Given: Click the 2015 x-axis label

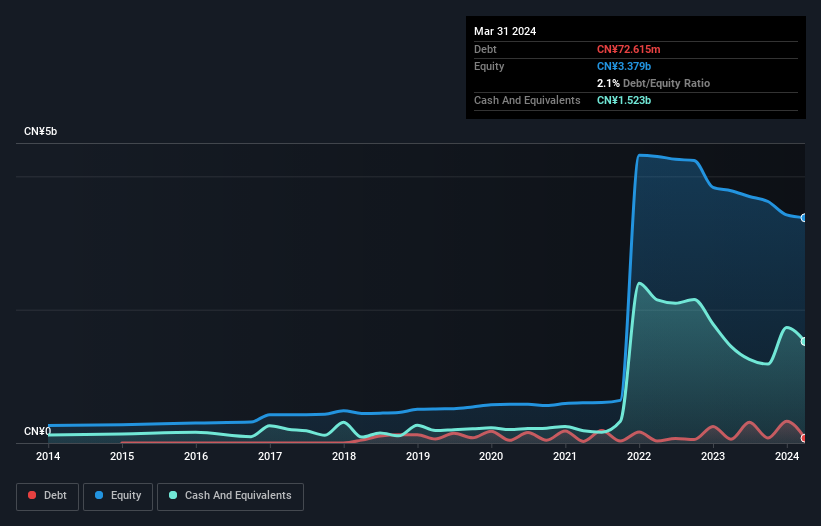Looking at the screenshot, I should tap(122, 456).
